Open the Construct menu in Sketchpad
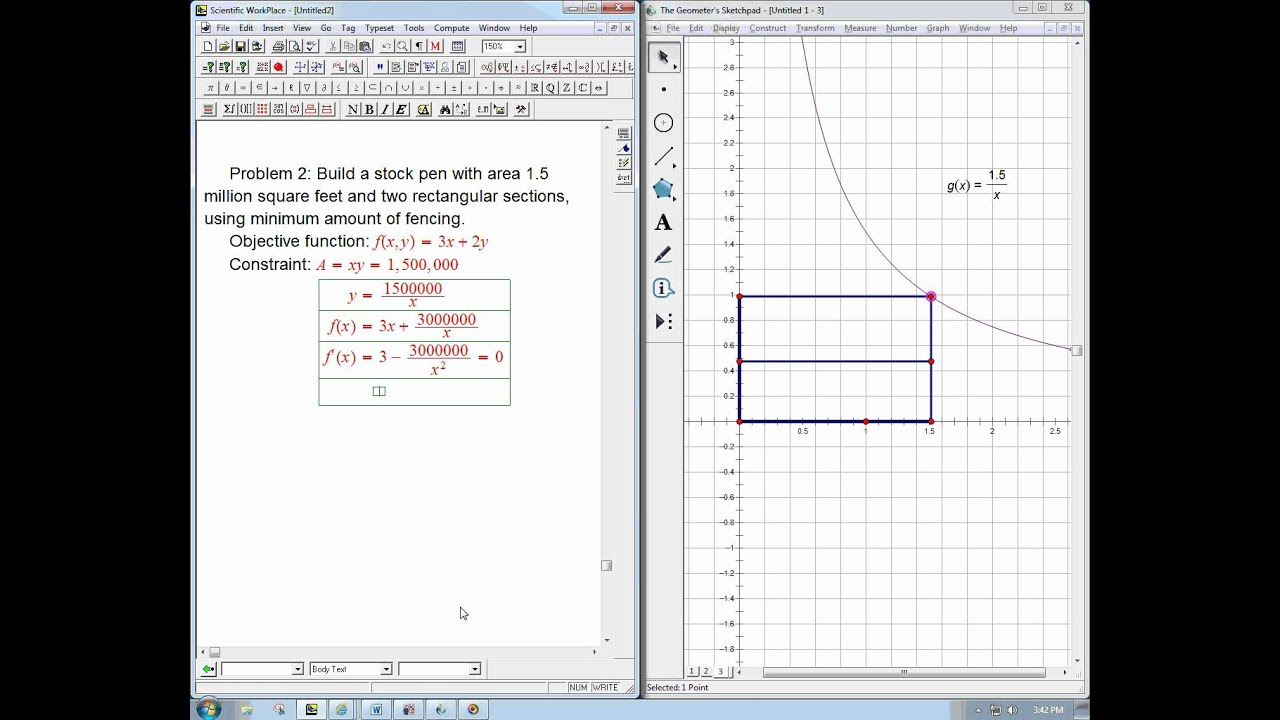This screenshot has height=720, width=1280. tap(768, 28)
